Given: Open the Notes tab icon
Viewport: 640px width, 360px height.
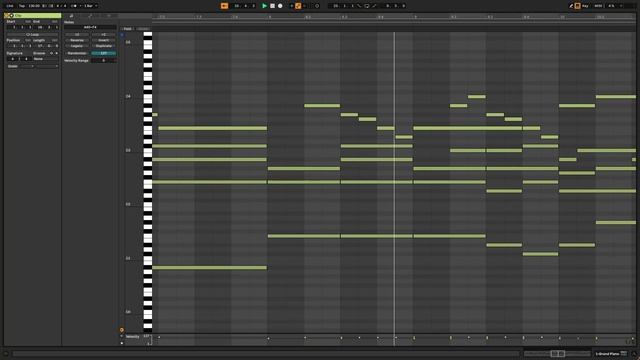Looking at the screenshot, I should [71, 16].
